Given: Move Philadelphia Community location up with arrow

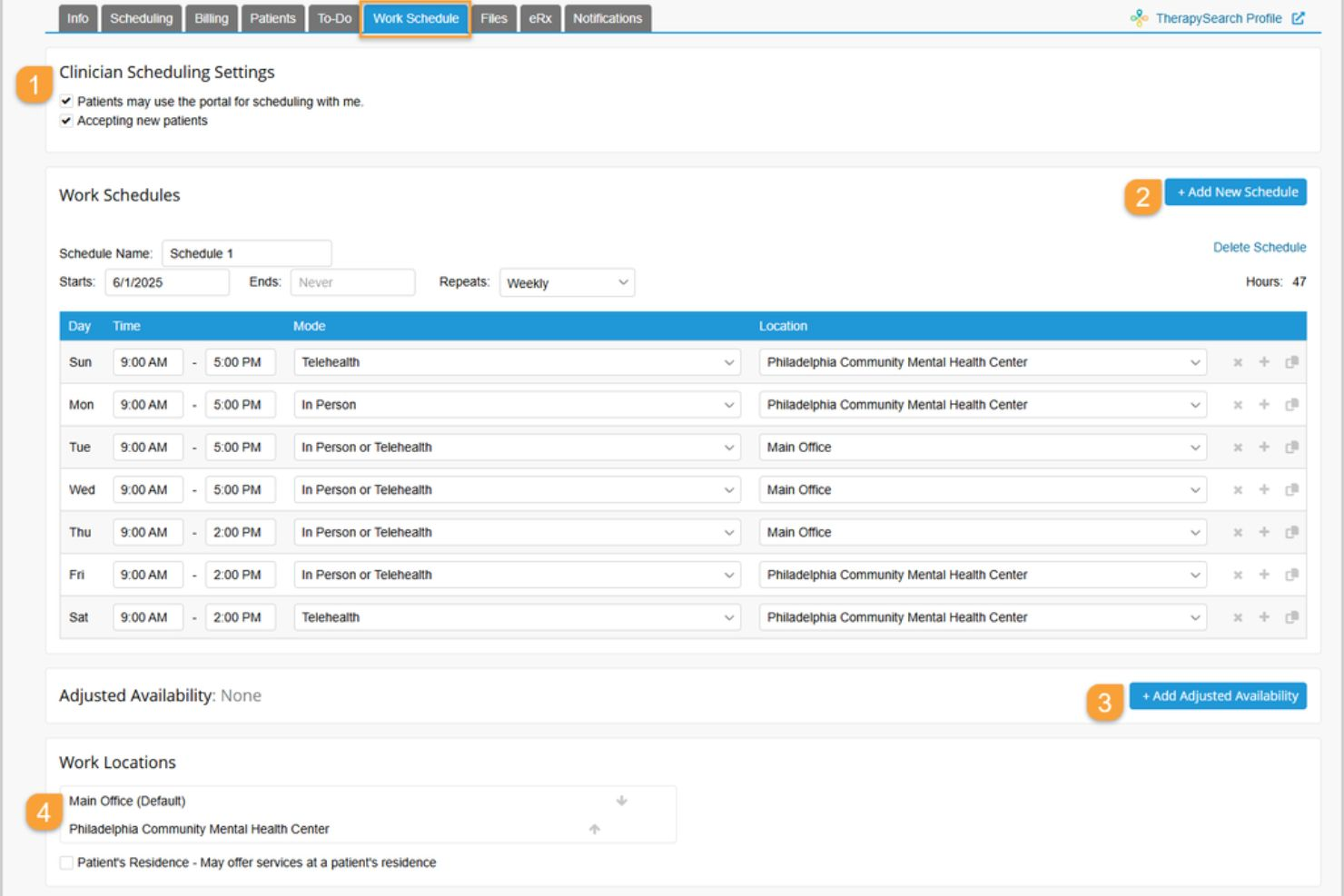Looking at the screenshot, I should click(595, 829).
